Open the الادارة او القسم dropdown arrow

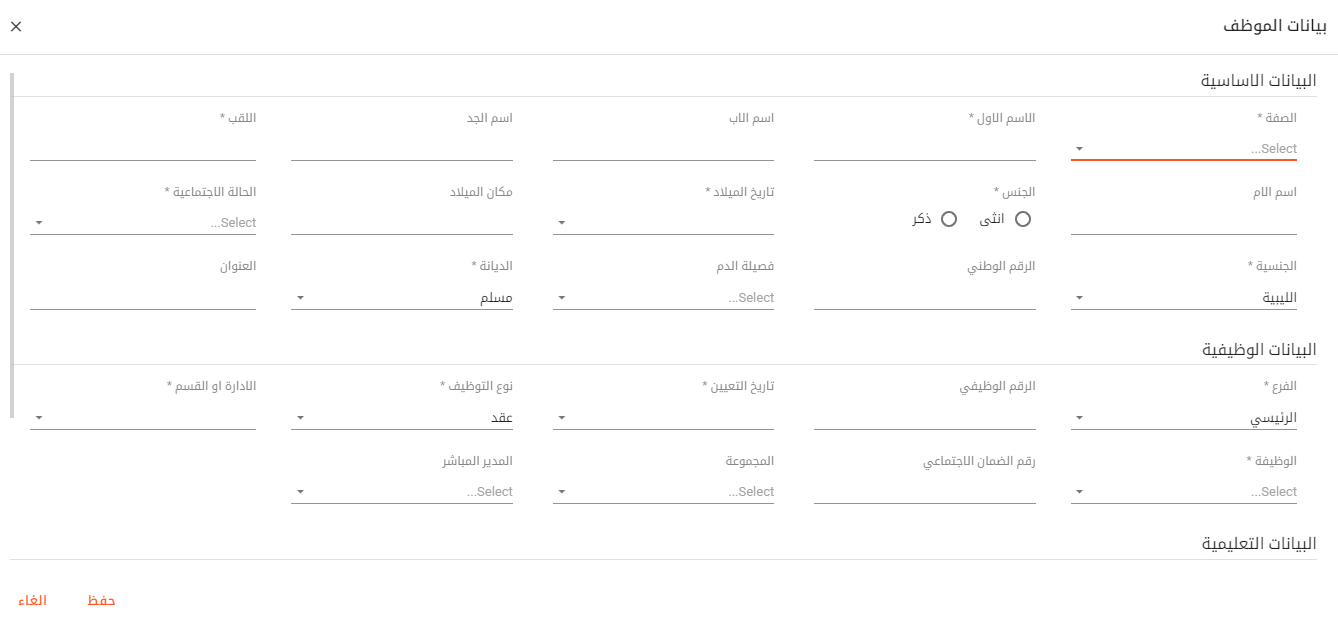coord(38,418)
